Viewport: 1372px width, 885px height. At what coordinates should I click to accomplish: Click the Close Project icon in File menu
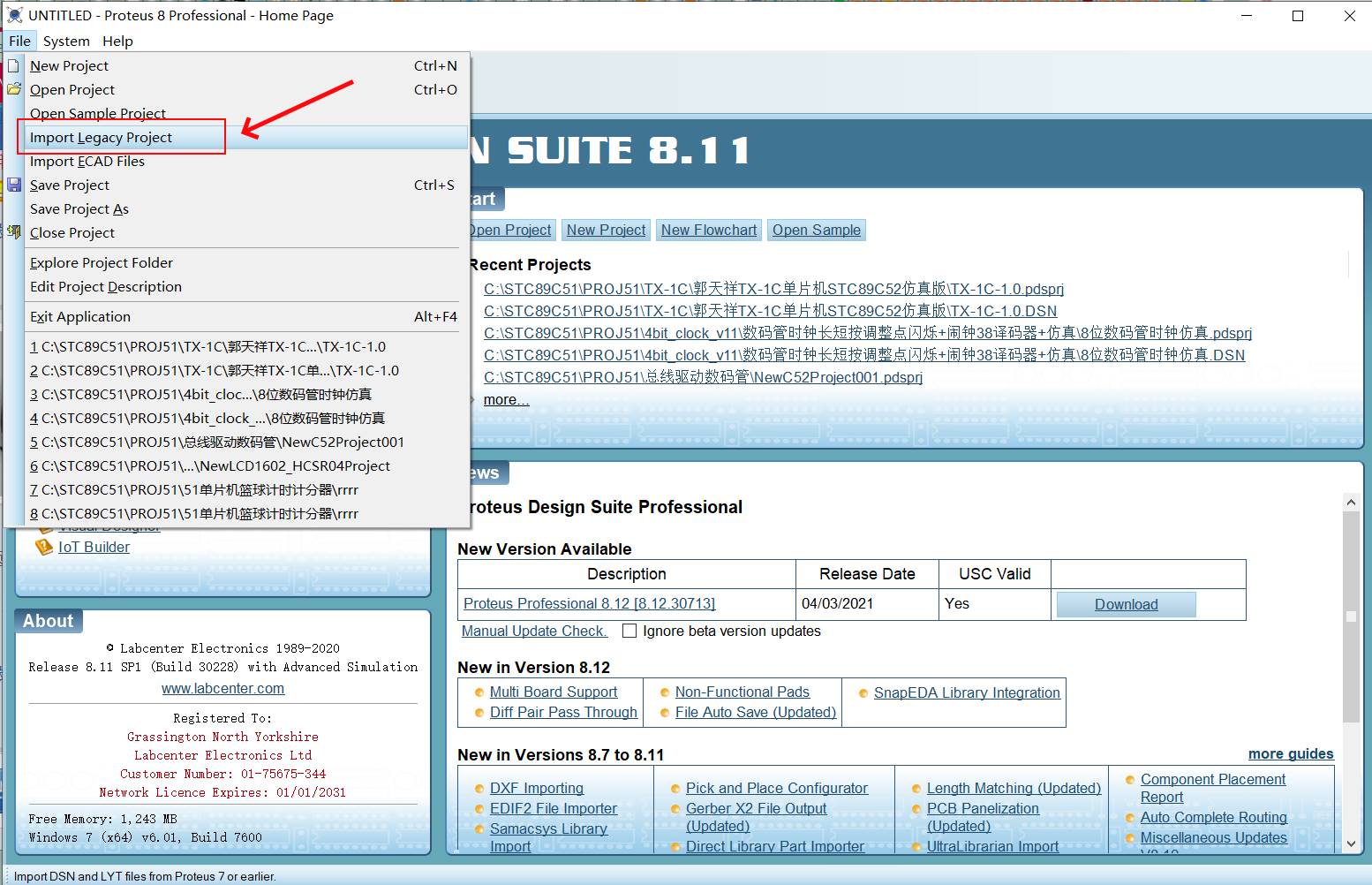pos(14,232)
